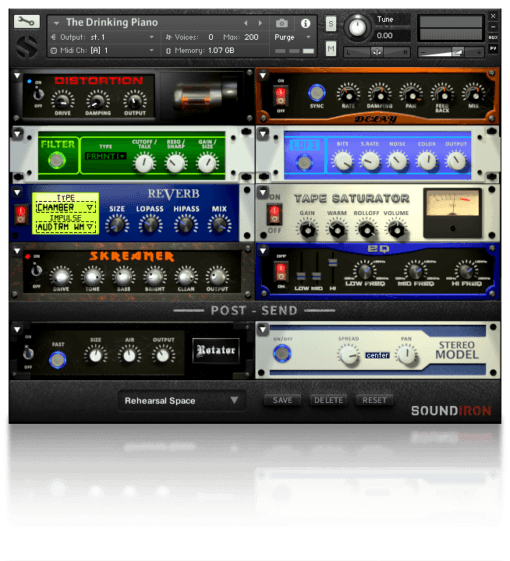Image resolution: width=510 pixels, height=561 pixels.
Task: Toggle the Tape Saturator on/off switch
Action: pyautogui.click(x=275, y=214)
